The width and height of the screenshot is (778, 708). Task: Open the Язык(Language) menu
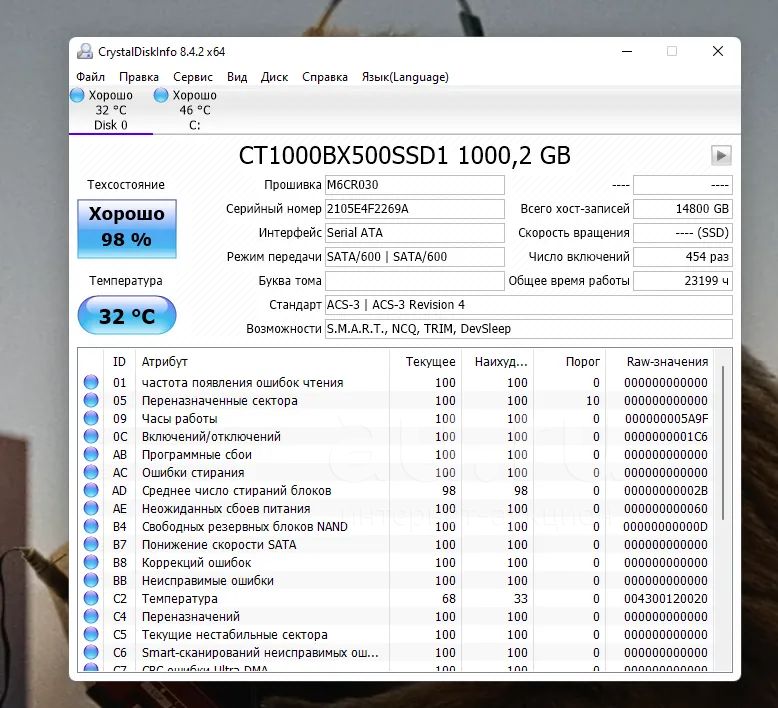point(405,77)
